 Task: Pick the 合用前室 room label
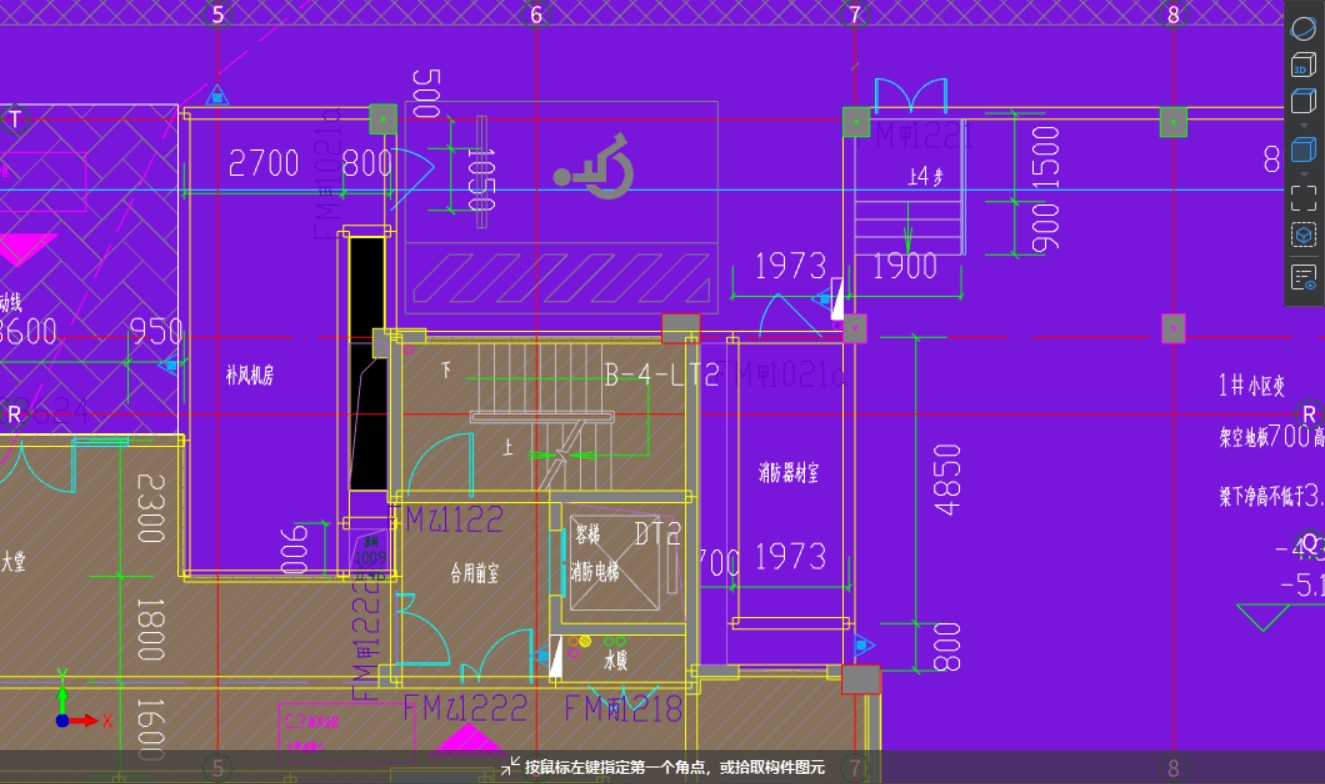click(x=474, y=573)
